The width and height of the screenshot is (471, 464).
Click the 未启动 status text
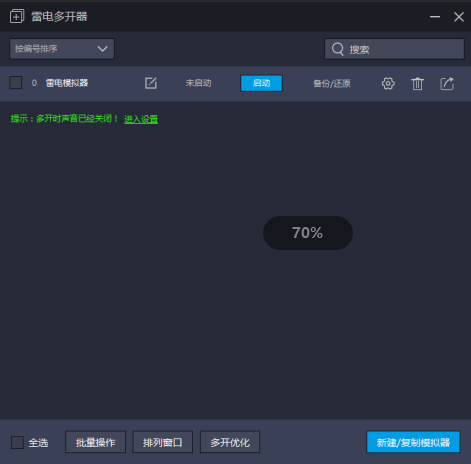(198, 83)
